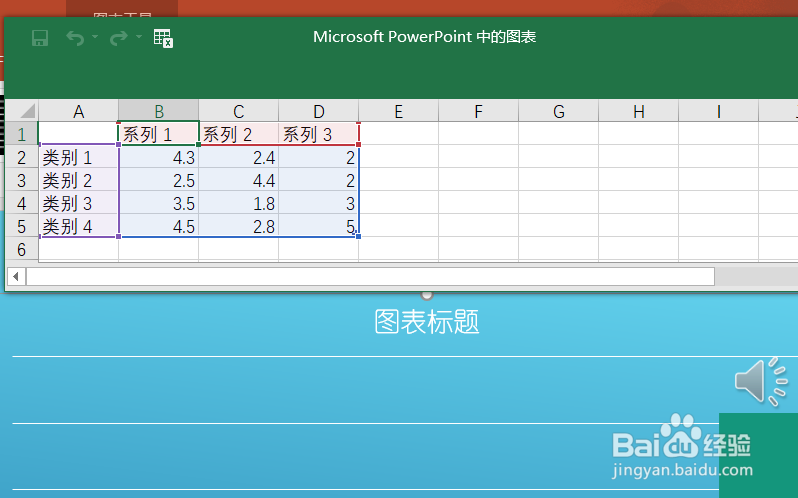Click cell with value 4.3

pyautogui.click(x=159, y=157)
